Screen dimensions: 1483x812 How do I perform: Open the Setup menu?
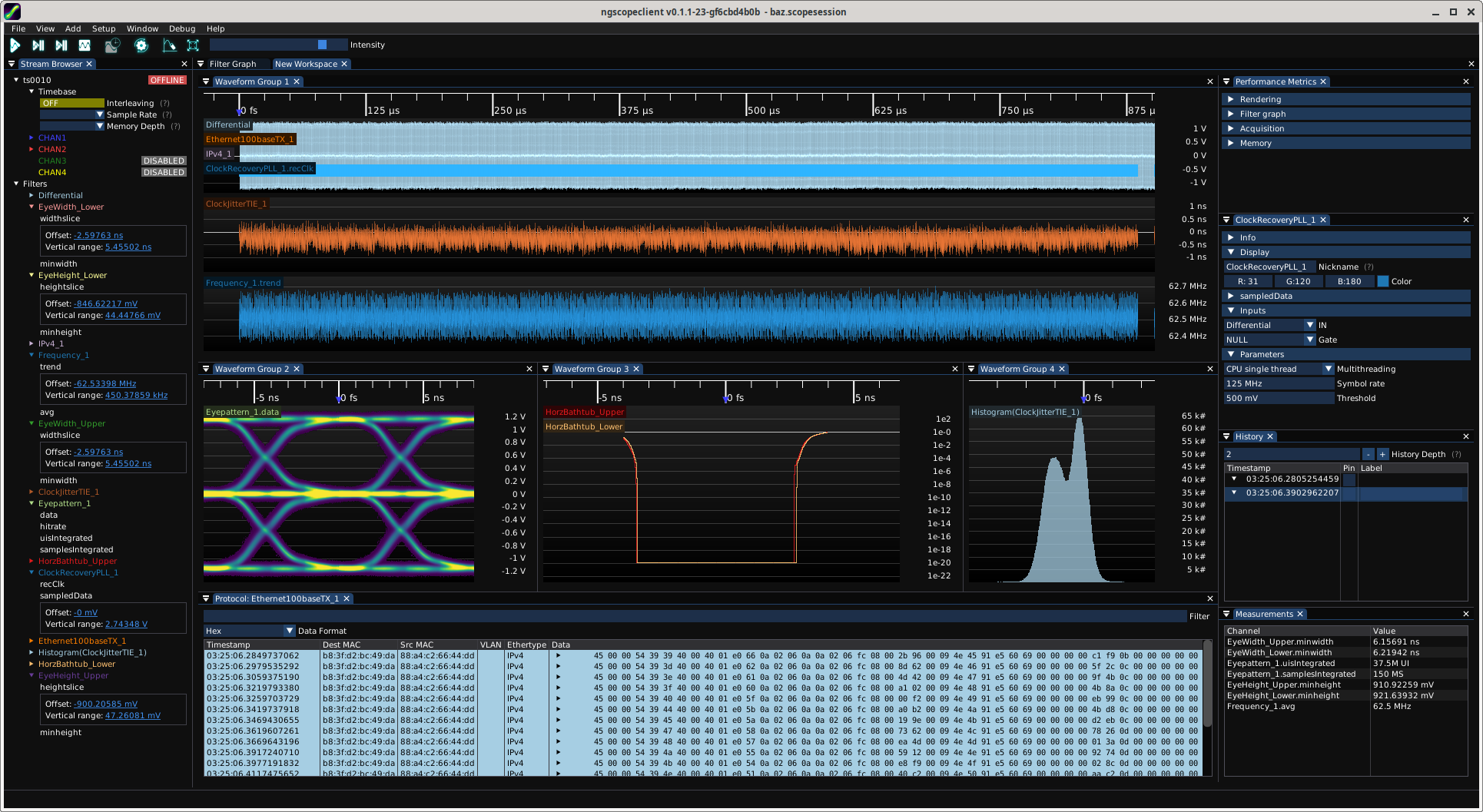(104, 28)
